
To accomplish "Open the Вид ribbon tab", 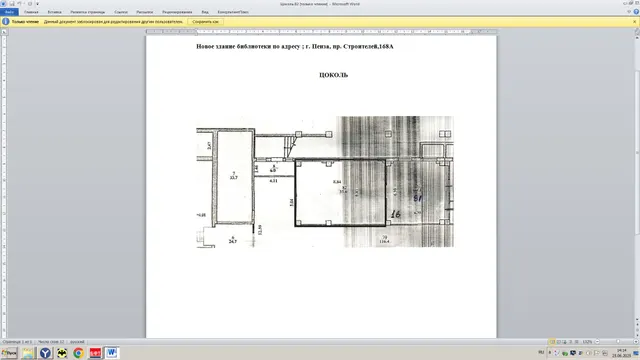I will click(x=205, y=12).
